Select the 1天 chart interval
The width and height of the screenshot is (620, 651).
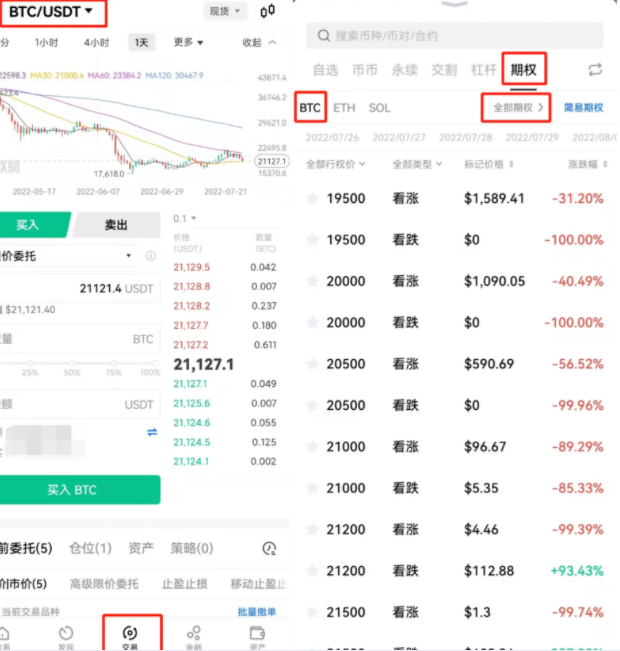[x=141, y=42]
